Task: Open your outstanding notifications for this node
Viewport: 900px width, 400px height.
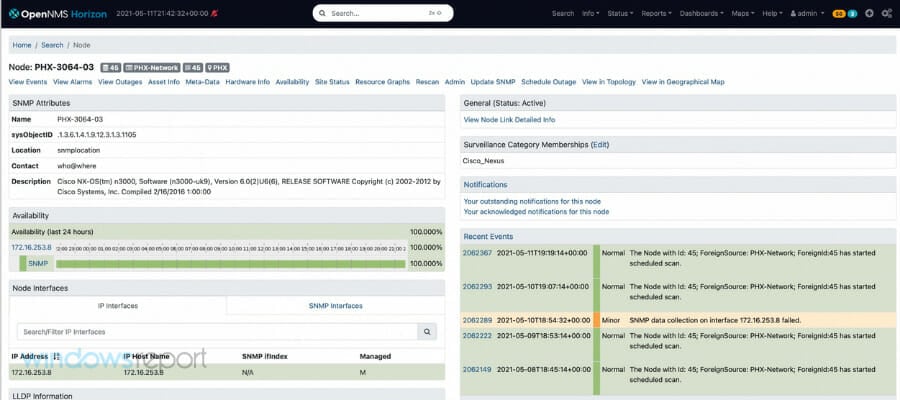Action: (x=532, y=201)
